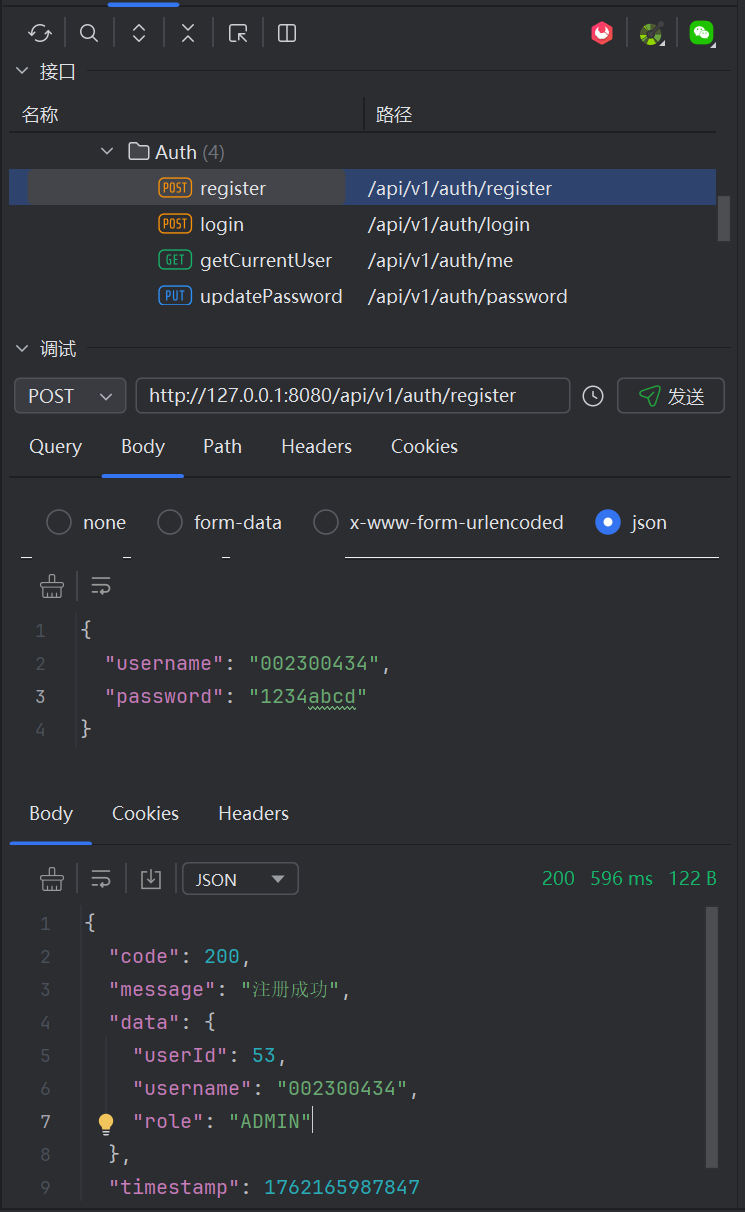Toggle soft wrap in request body

click(x=101, y=586)
